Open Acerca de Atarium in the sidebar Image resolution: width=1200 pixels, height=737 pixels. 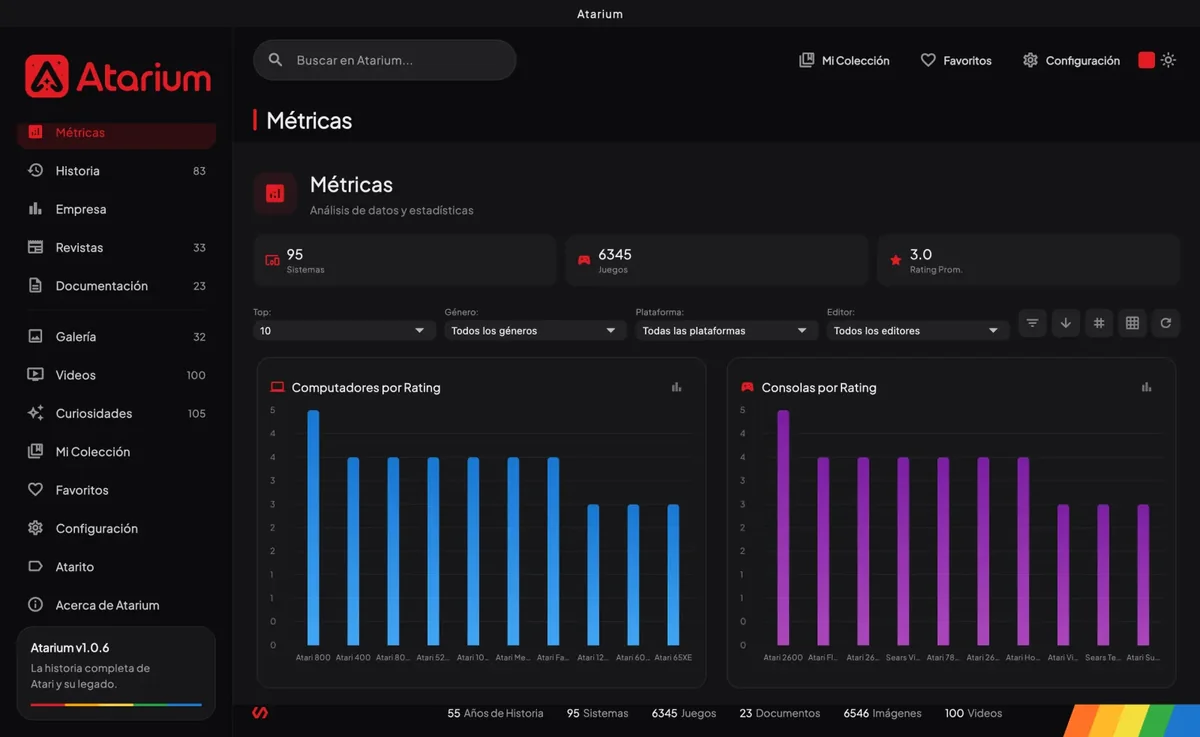point(116,605)
